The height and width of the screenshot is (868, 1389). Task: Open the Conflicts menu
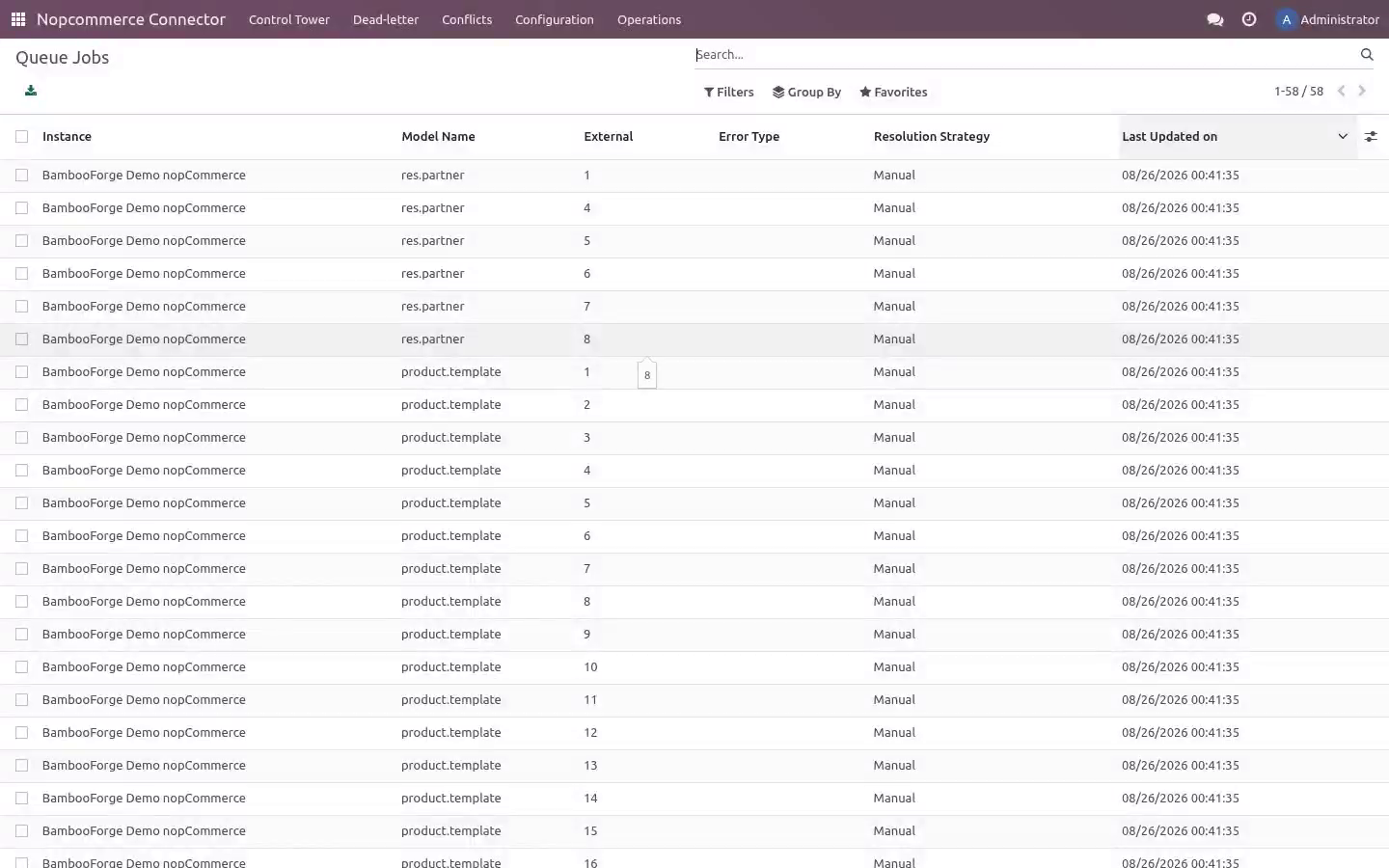tap(467, 19)
